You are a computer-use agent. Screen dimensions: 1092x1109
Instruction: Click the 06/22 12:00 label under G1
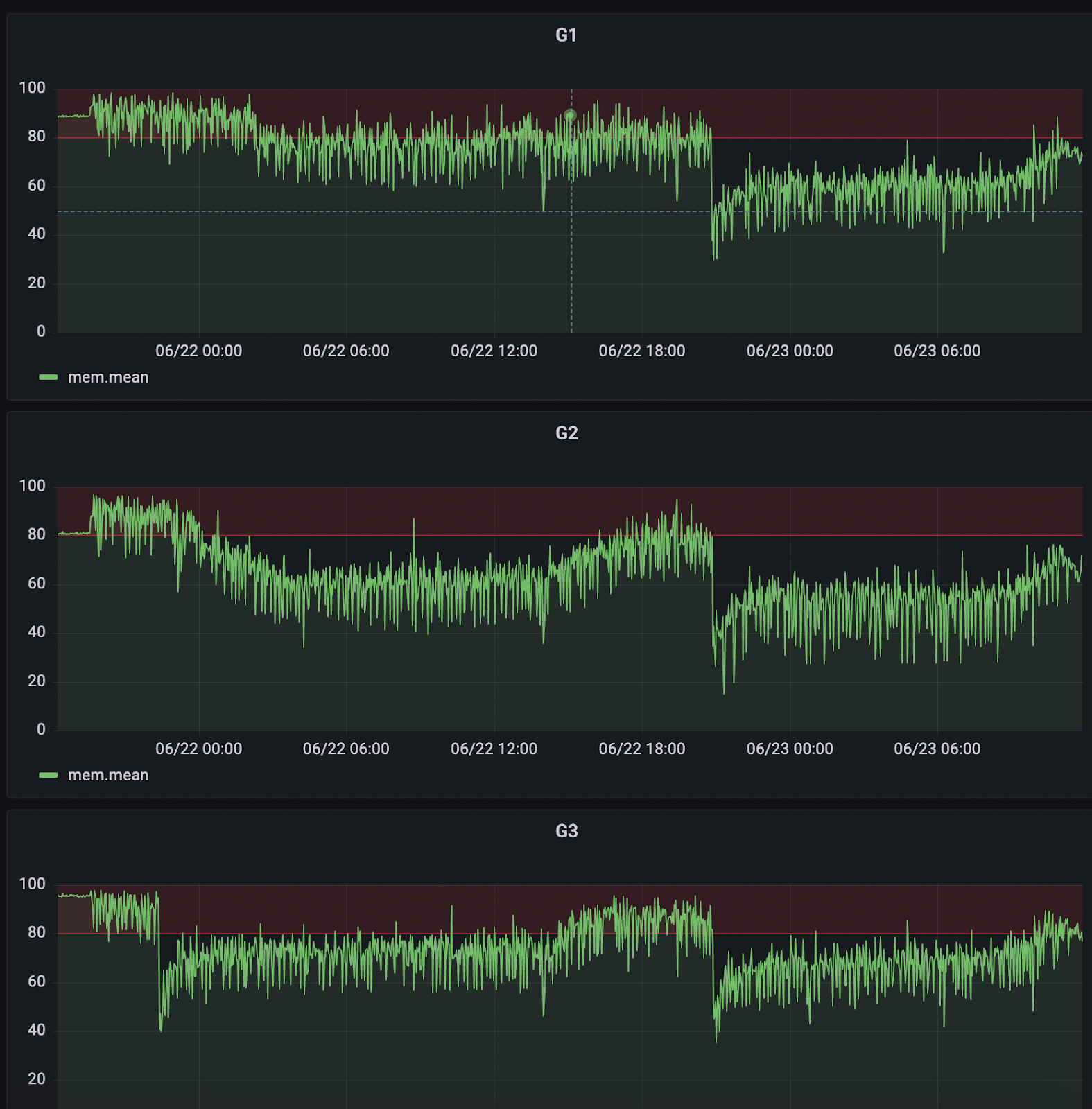pyautogui.click(x=494, y=351)
